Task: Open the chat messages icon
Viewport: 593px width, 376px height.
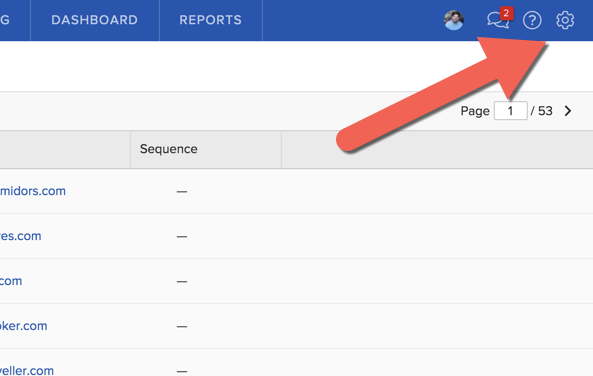Action: 498,20
